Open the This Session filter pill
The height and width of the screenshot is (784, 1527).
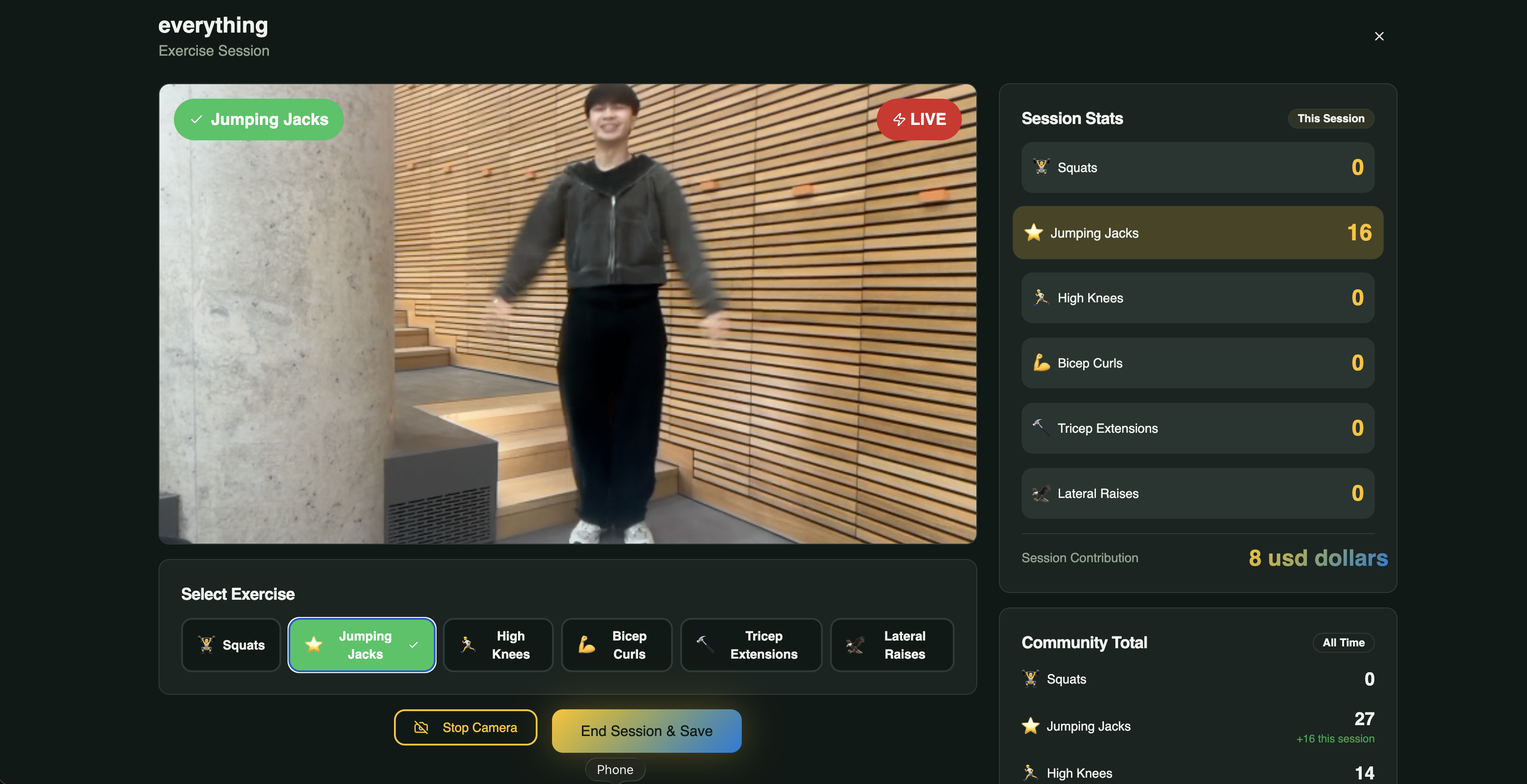tap(1330, 119)
